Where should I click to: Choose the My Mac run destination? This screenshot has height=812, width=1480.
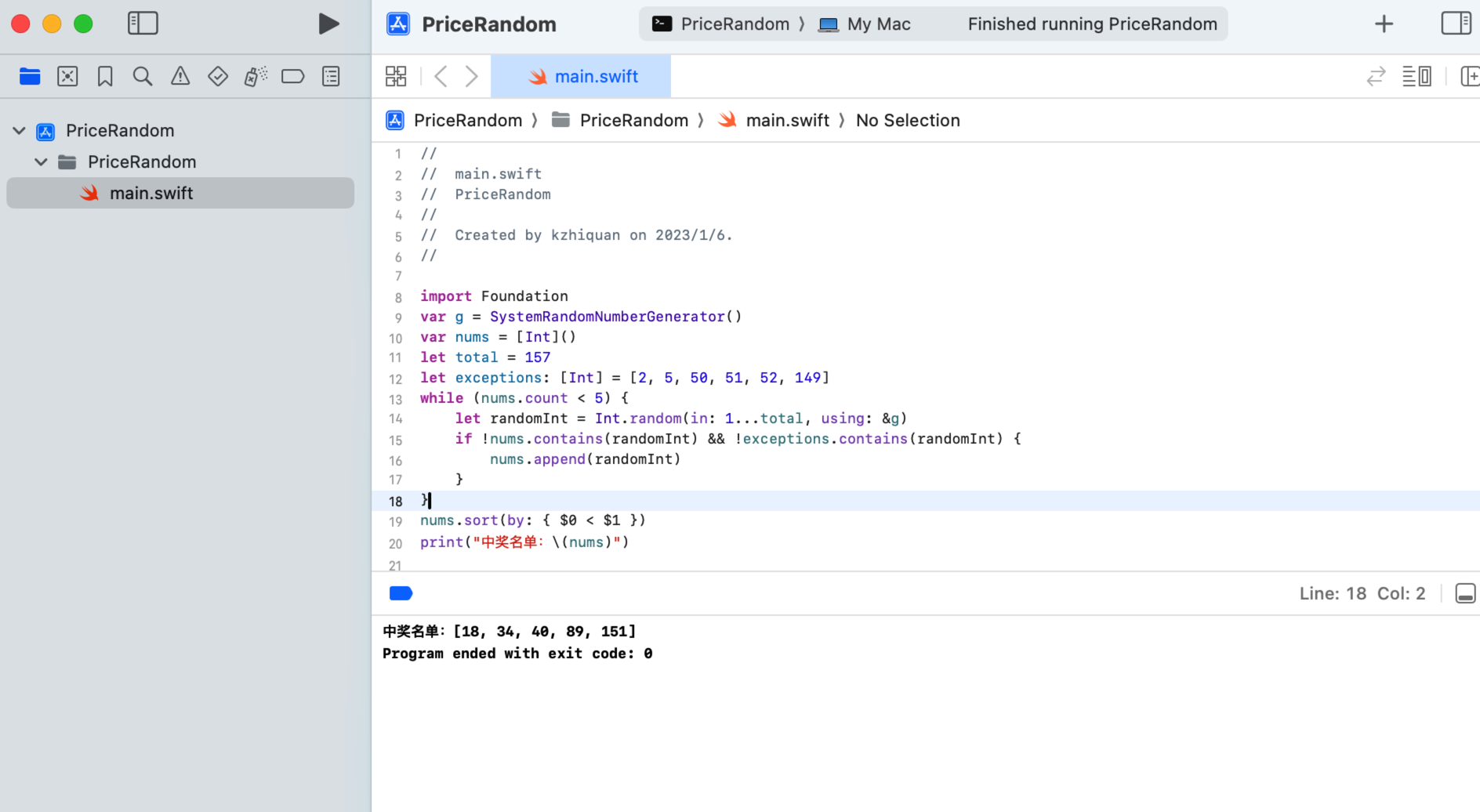(x=864, y=24)
